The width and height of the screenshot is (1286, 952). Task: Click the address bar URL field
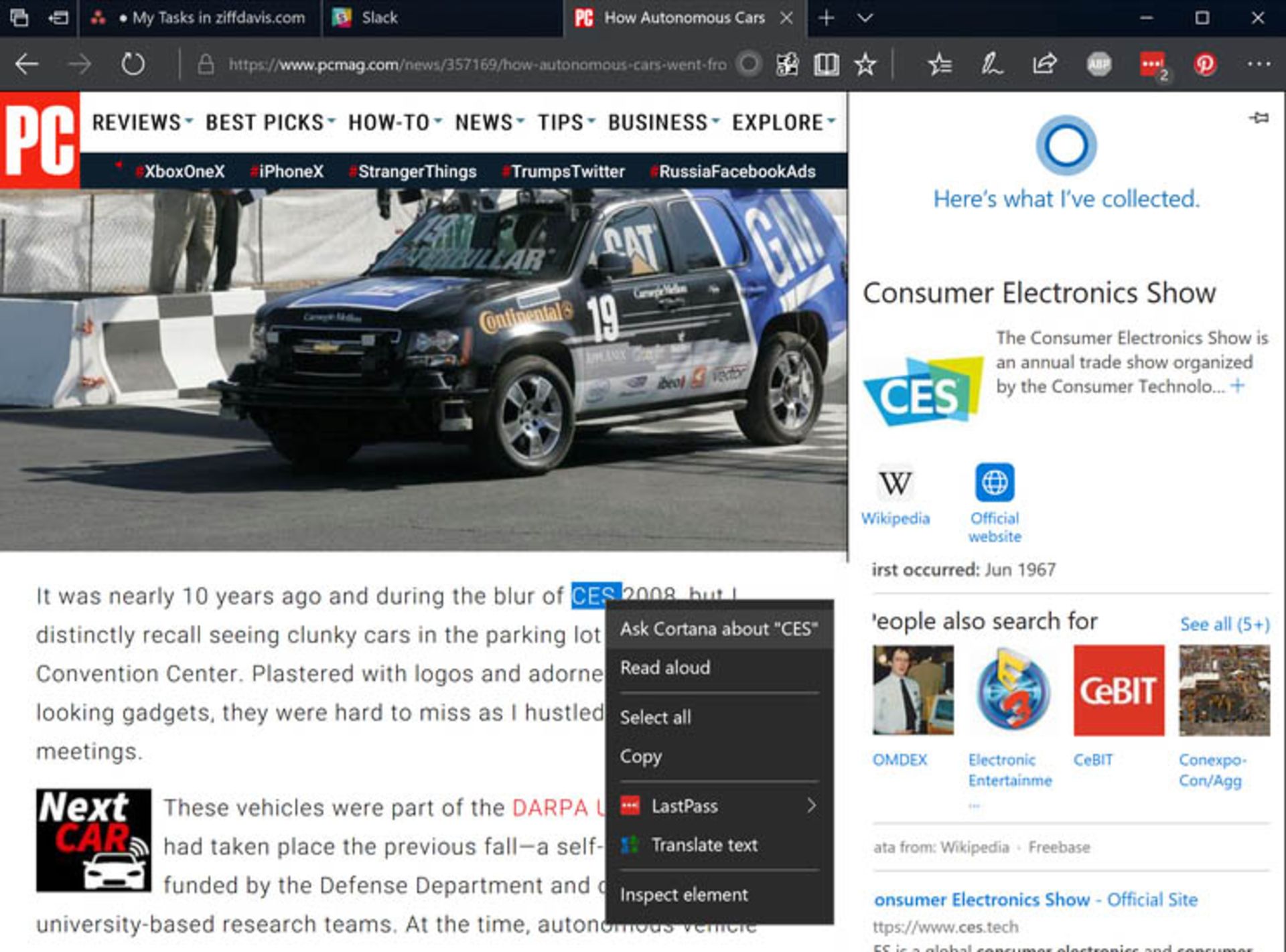478,64
